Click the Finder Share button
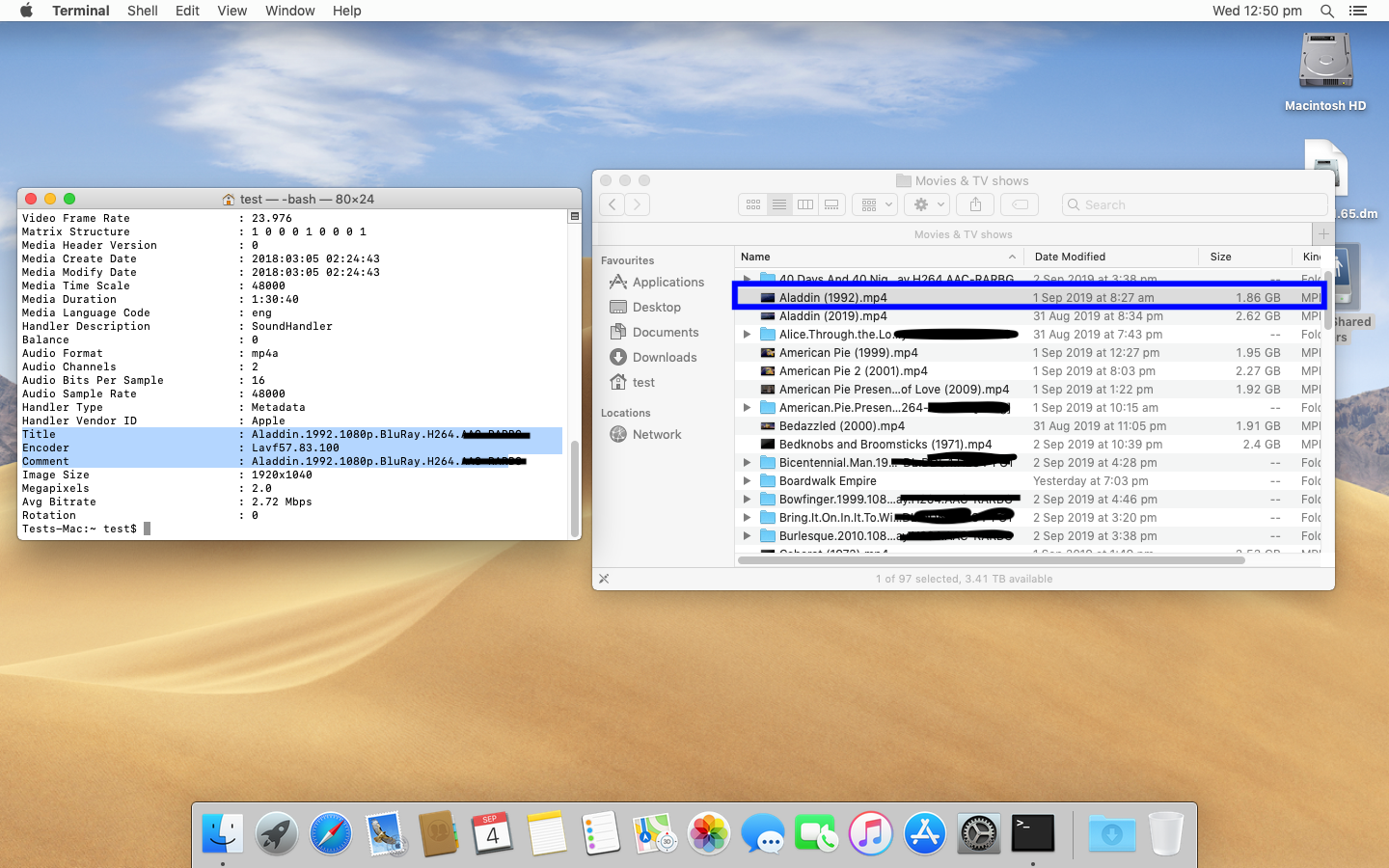1389x868 pixels. 975,204
